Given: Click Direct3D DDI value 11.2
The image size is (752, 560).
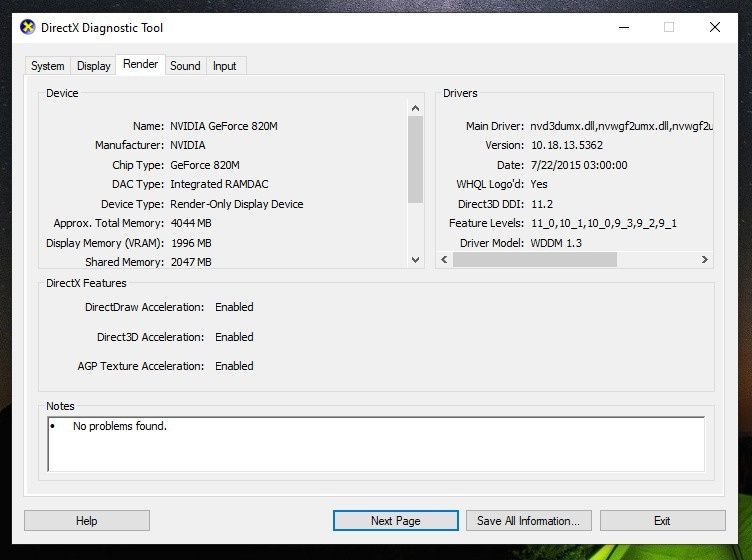Looking at the screenshot, I should coord(542,204).
